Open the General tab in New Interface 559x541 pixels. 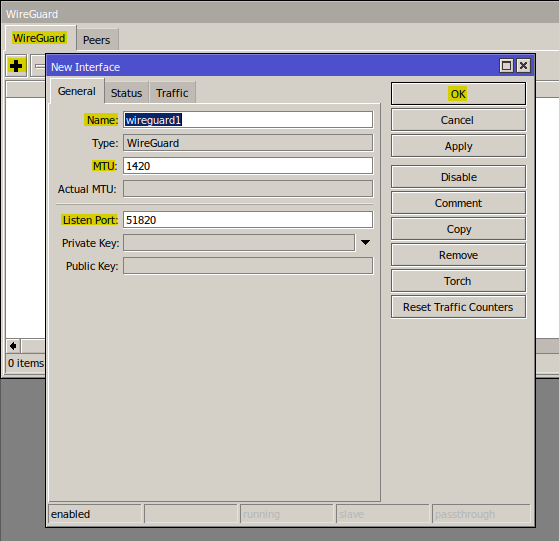click(77, 91)
